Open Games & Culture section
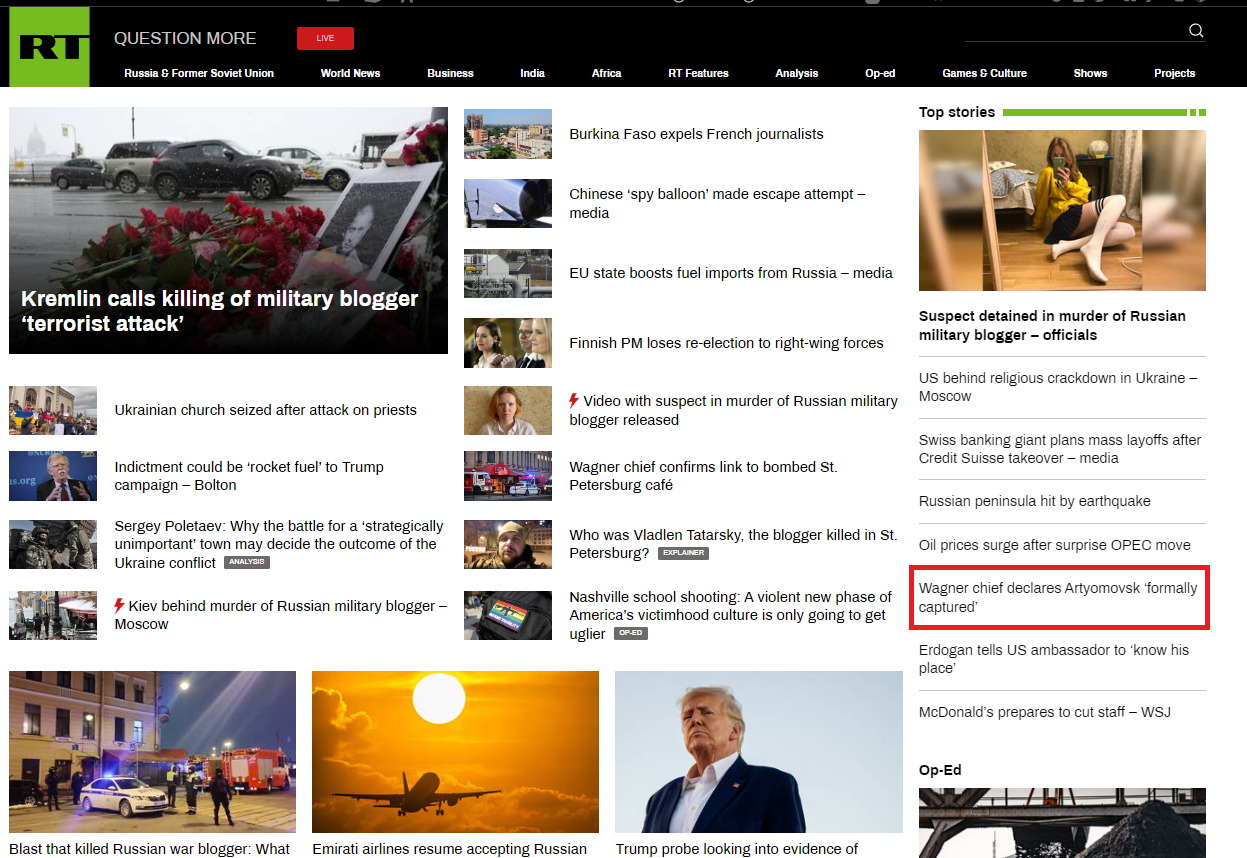The image size is (1247, 858). (x=984, y=73)
